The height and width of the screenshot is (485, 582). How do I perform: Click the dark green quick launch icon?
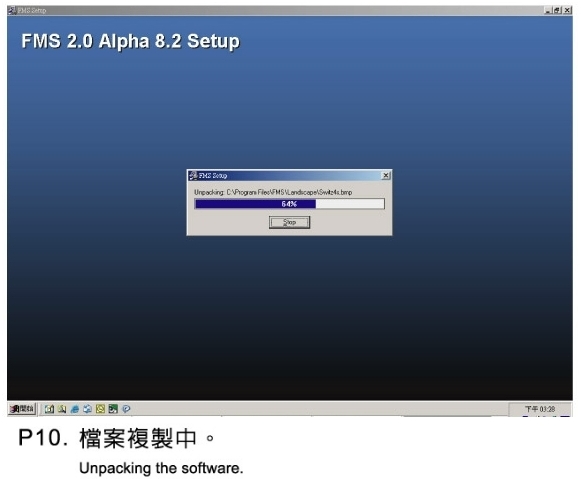pyautogui.click(x=113, y=409)
